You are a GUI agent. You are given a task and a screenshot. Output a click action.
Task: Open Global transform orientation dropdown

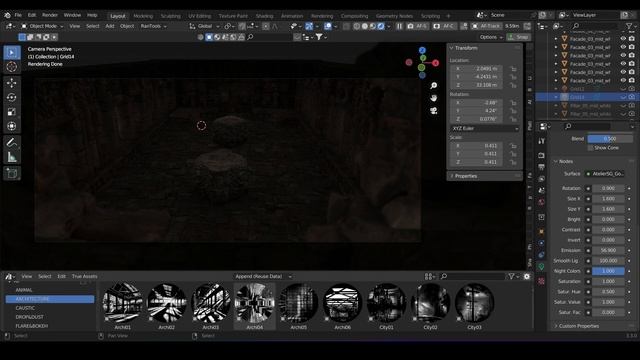(x=204, y=26)
